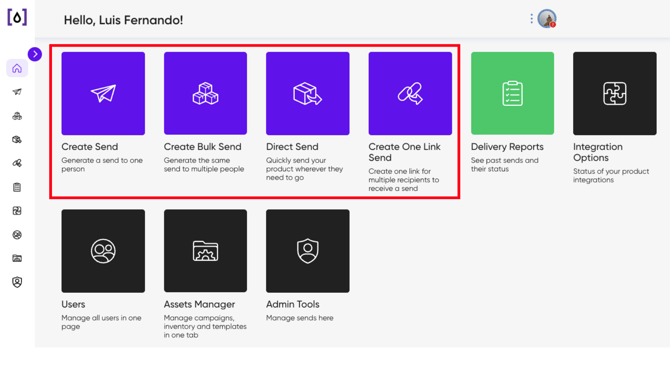Open the Integration Options puzzle tile
This screenshot has height=376, width=670.
(615, 93)
